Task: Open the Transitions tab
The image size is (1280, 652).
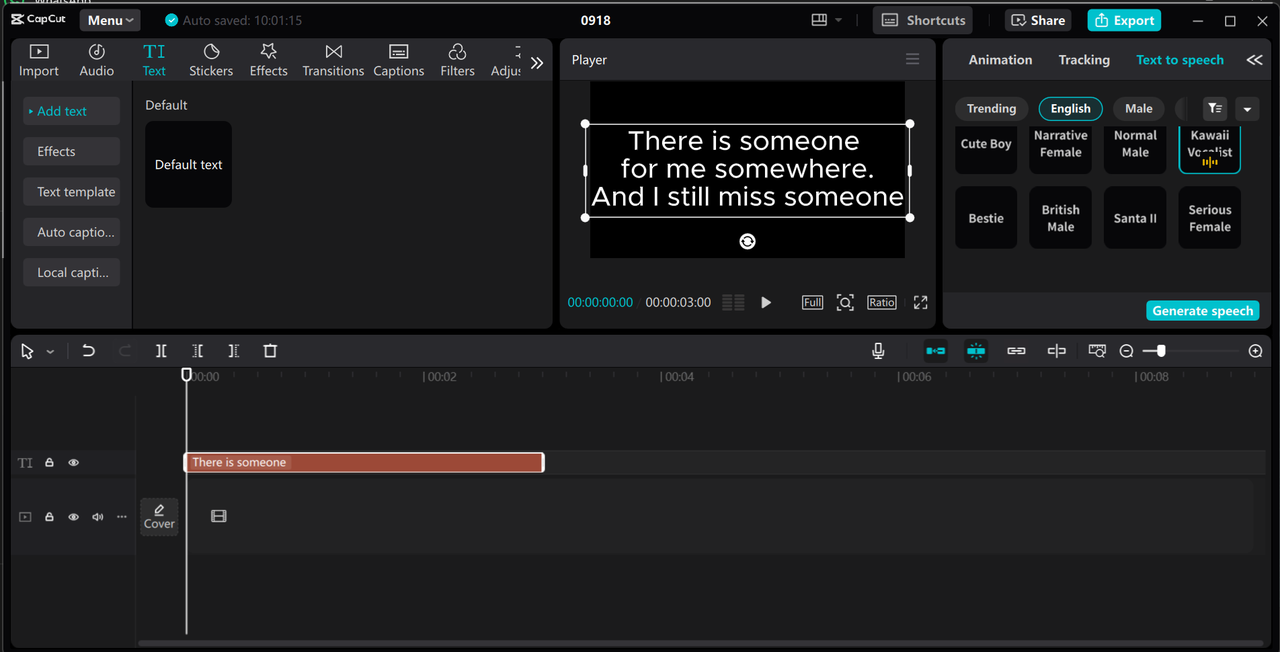Action: 333,60
